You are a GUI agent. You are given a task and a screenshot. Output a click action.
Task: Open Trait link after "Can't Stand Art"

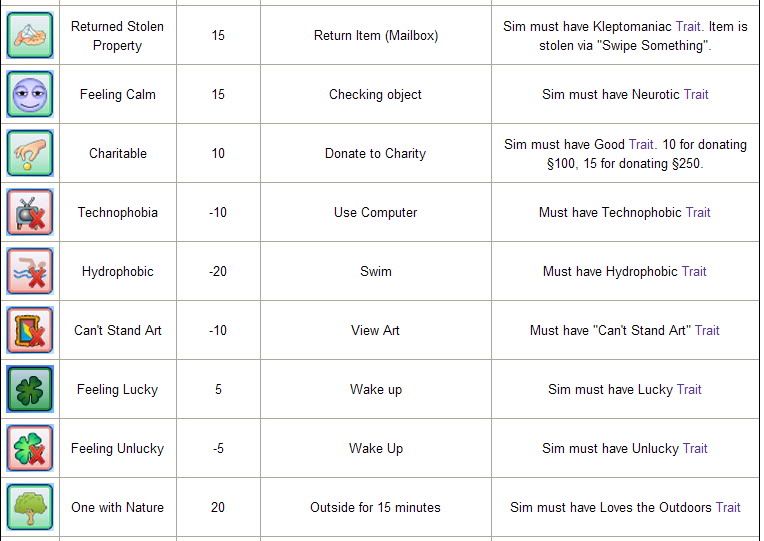tap(707, 330)
